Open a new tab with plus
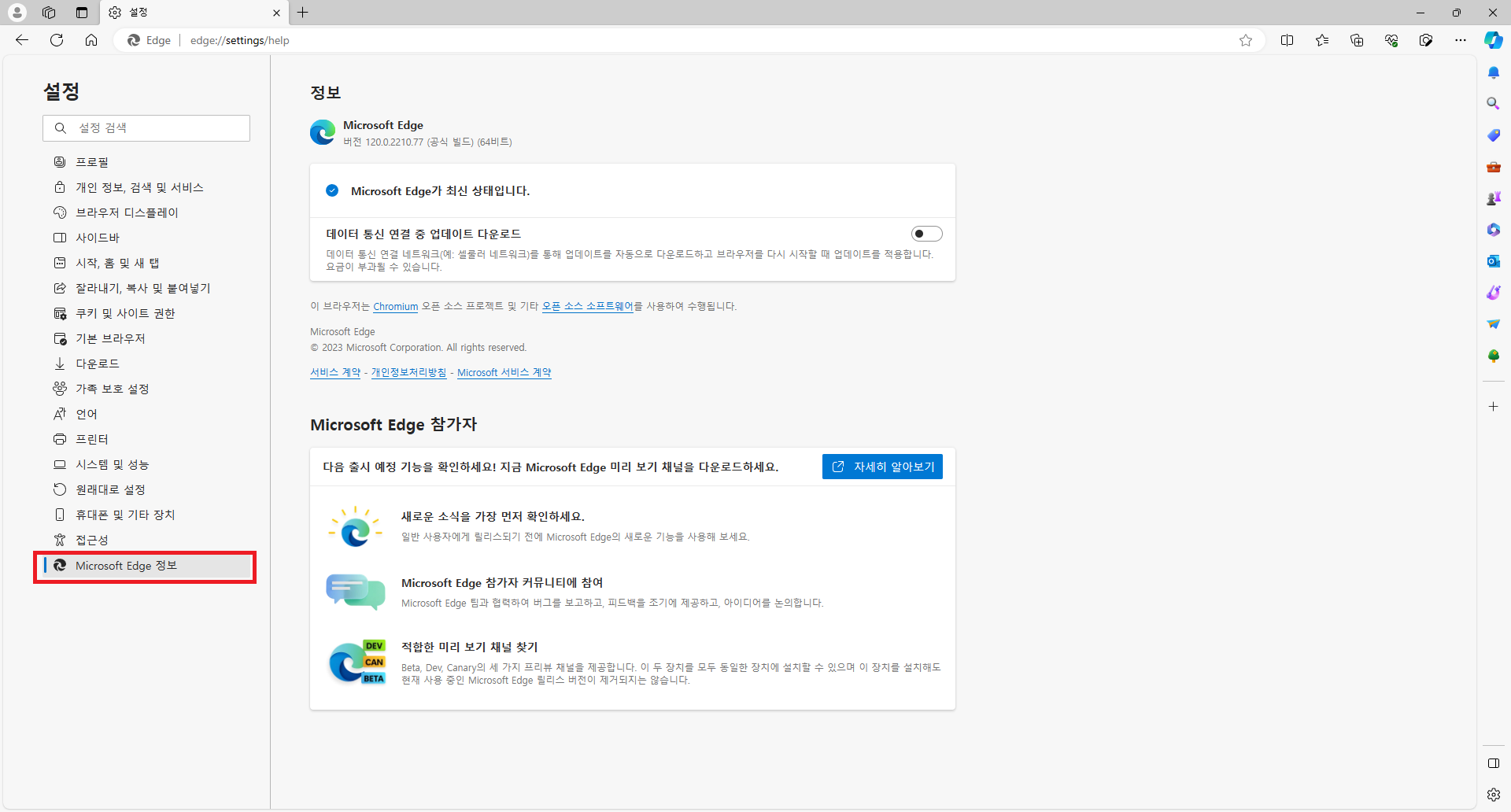This screenshot has height=812, width=1511. [303, 13]
